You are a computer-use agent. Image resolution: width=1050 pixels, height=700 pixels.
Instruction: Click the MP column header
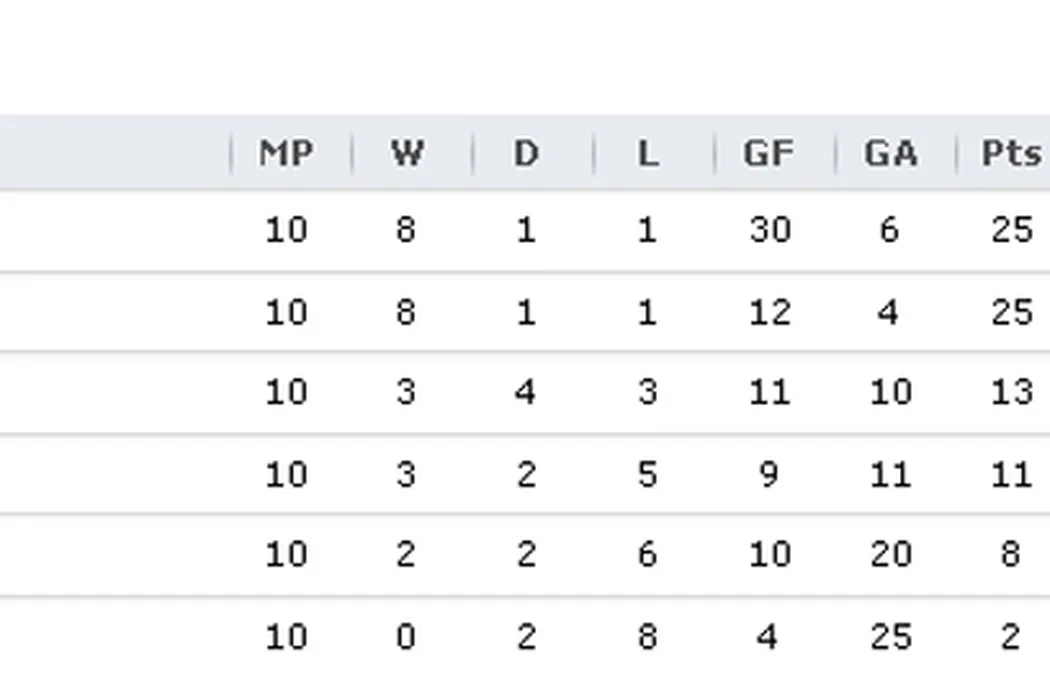(x=286, y=154)
